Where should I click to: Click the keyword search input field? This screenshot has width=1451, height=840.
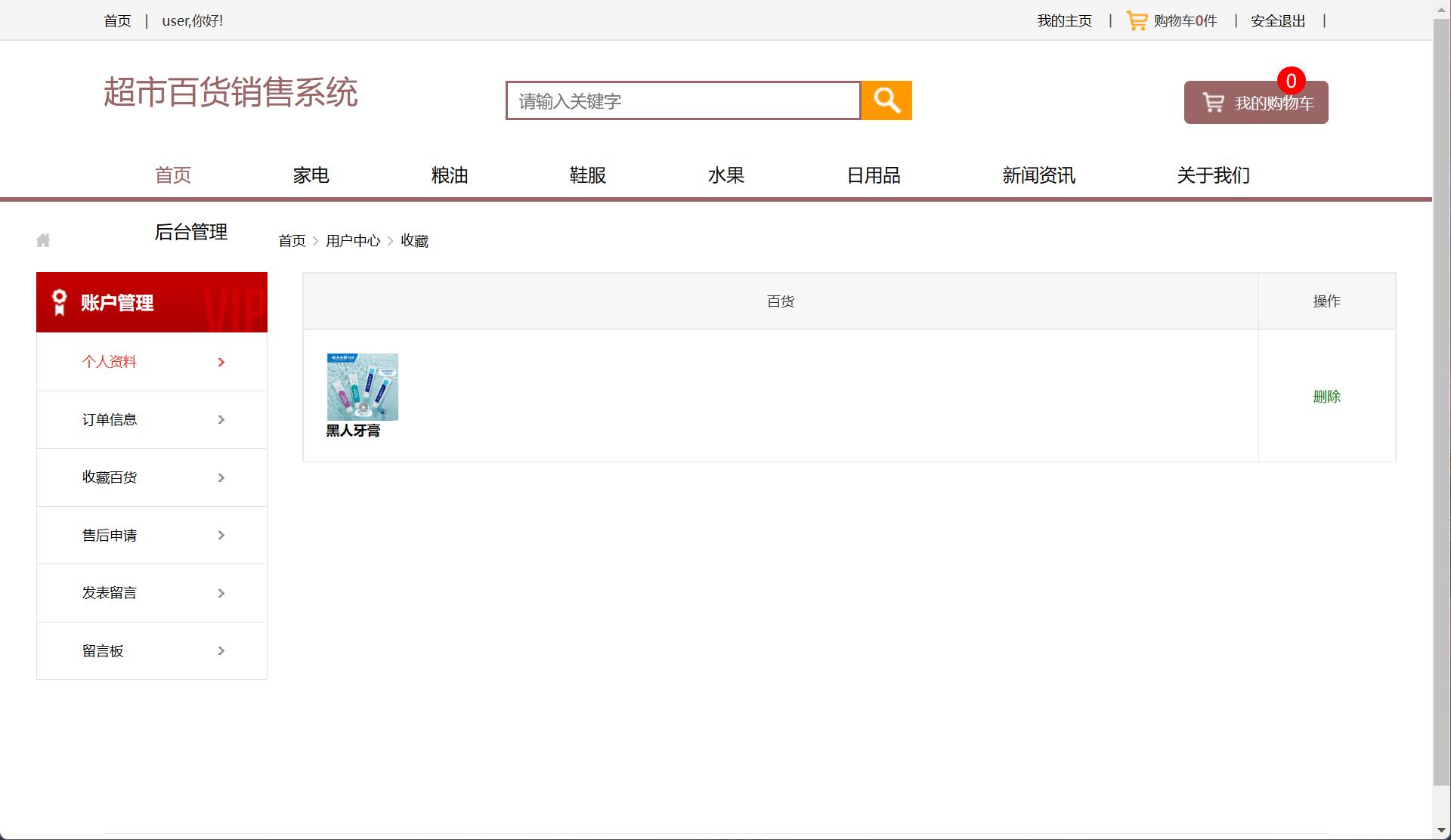682,100
